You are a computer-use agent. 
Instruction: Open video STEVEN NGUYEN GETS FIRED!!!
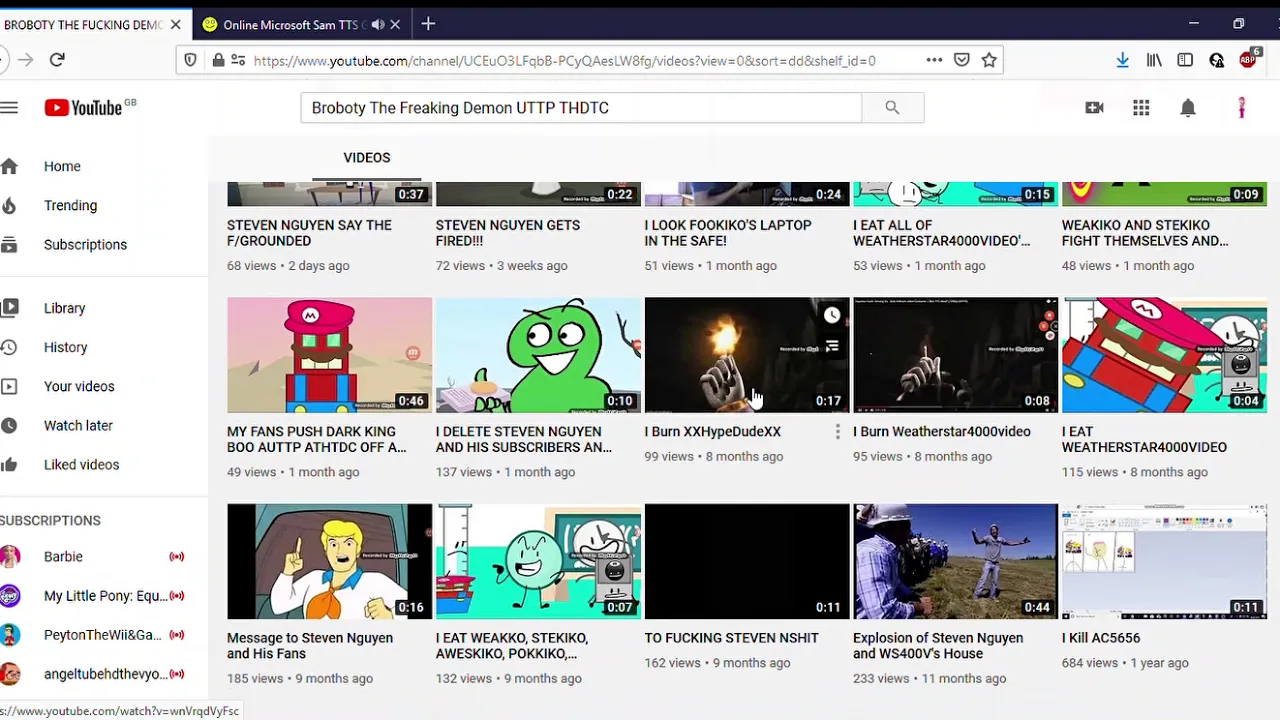click(508, 233)
